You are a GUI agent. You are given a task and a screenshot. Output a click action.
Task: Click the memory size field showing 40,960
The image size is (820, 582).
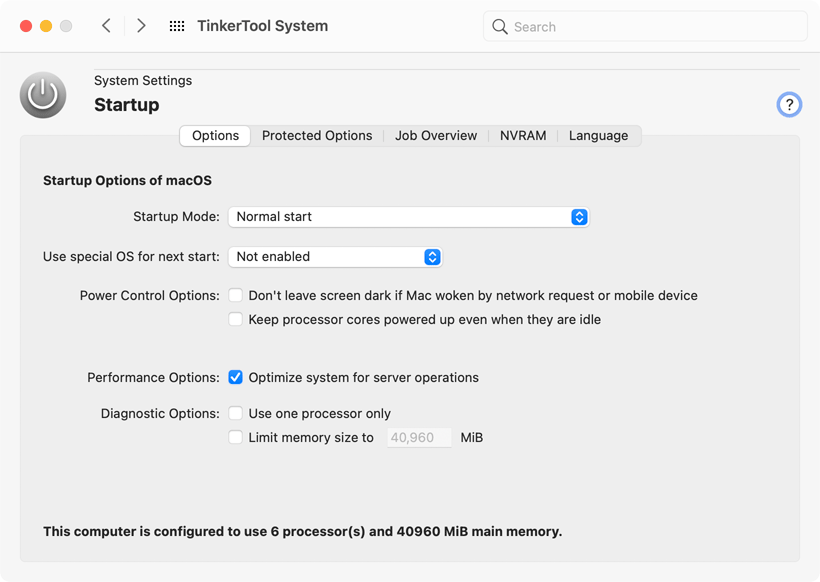click(x=419, y=438)
